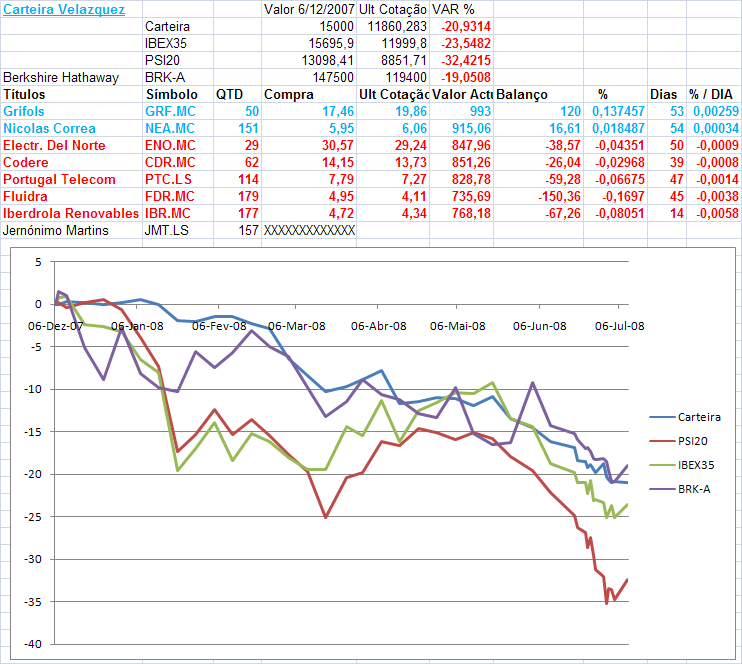The height and width of the screenshot is (664, 742).
Task: Click Iberdrola days cell 14
Action: pyautogui.click(x=667, y=214)
